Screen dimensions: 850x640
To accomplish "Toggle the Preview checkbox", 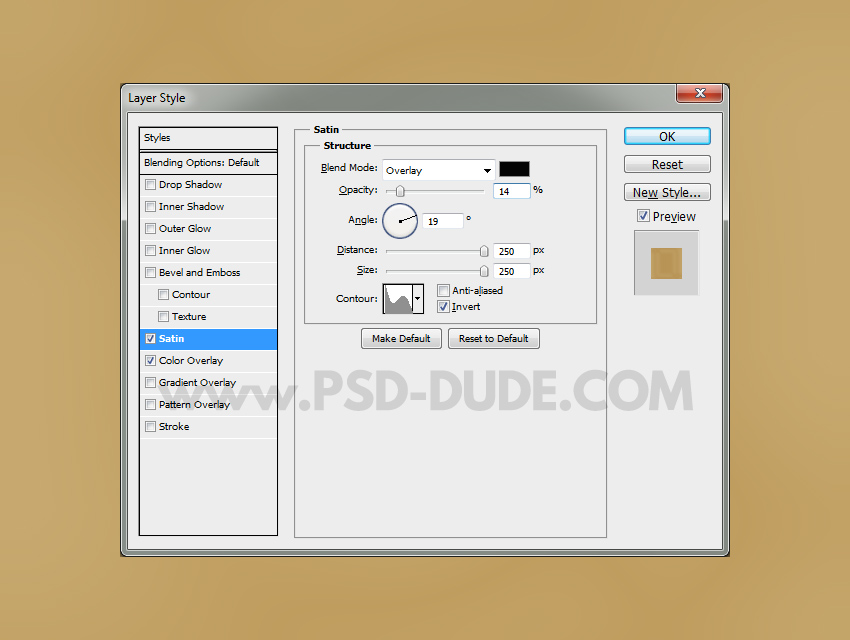I will pyautogui.click(x=643, y=216).
